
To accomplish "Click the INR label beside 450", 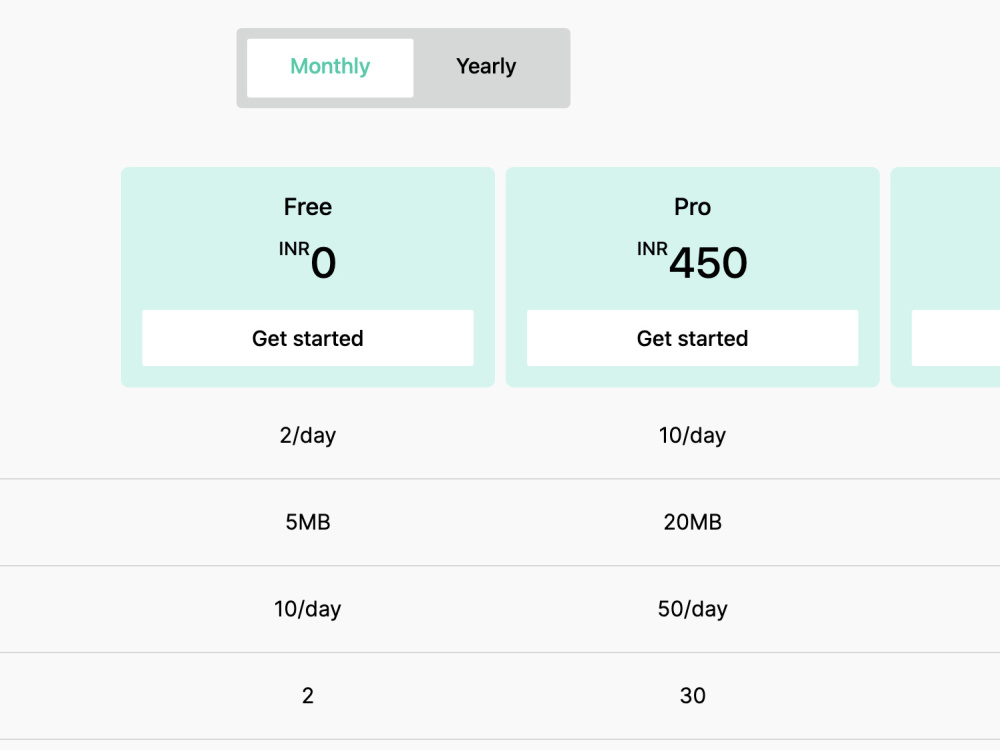I will (652, 249).
